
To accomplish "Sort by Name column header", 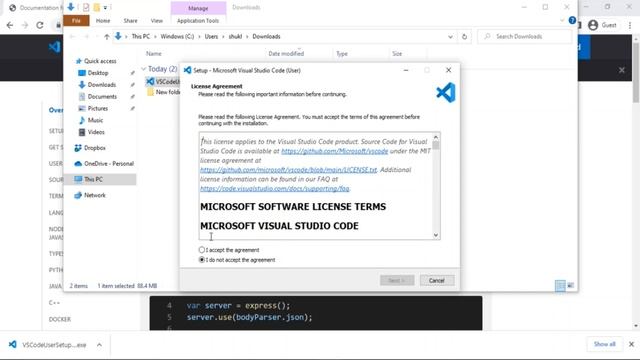I will [x=153, y=53].
